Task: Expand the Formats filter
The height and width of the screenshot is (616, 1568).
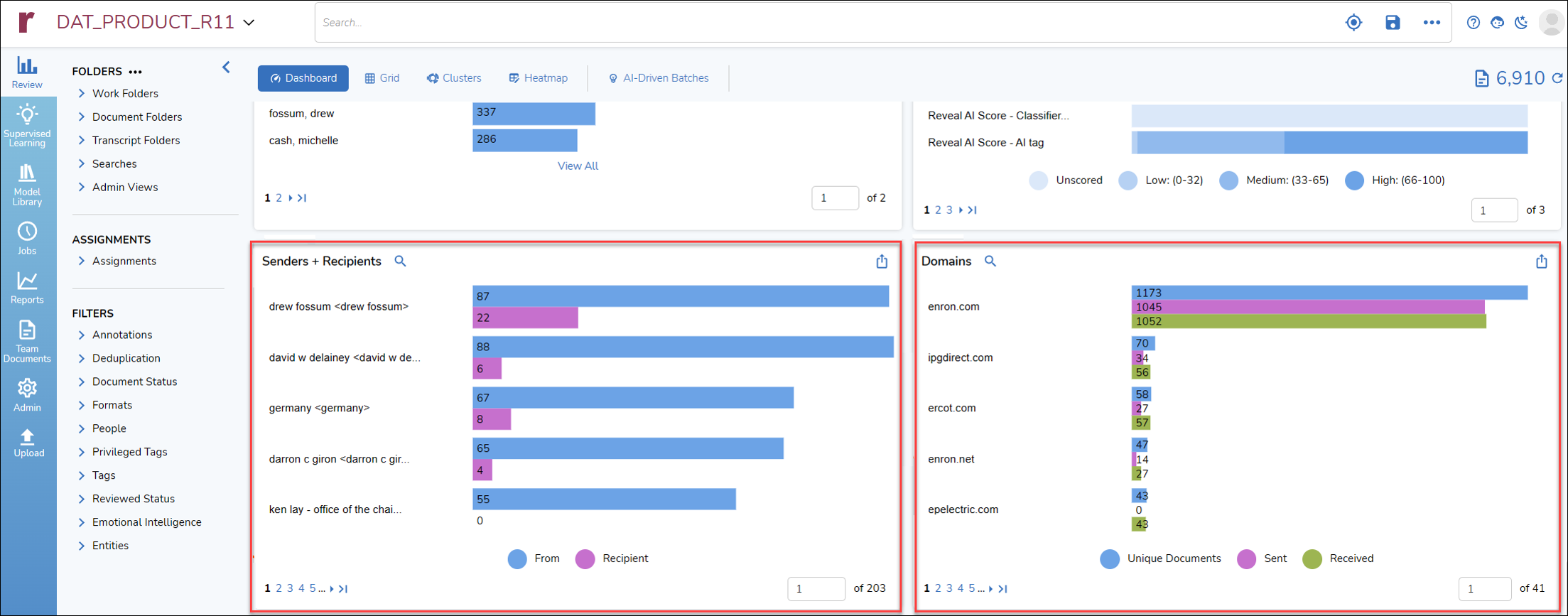Action: (x=81, y=405)
